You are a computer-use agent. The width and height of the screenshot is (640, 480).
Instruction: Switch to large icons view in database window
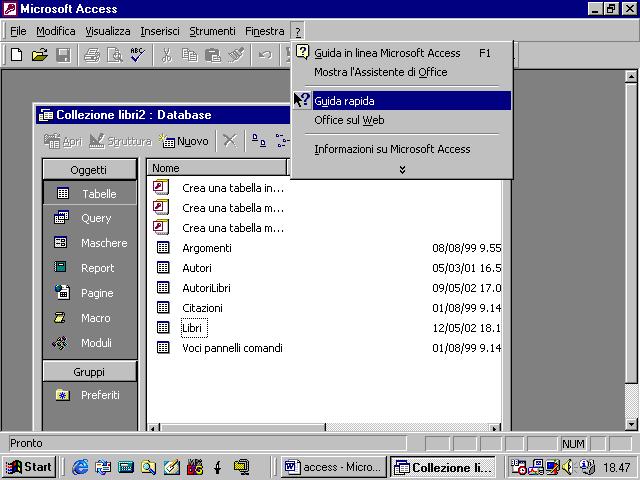click(258, 141)
